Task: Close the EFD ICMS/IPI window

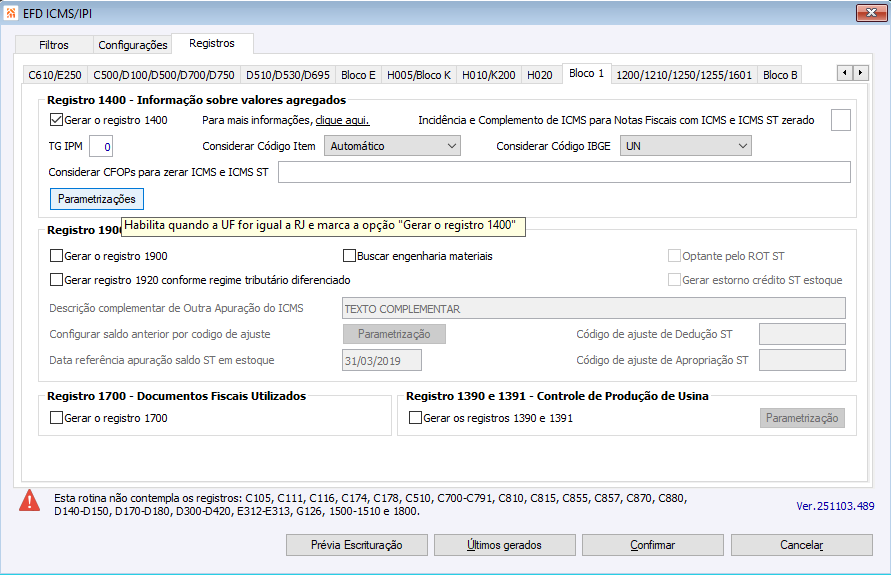Action: coord(871,12)
